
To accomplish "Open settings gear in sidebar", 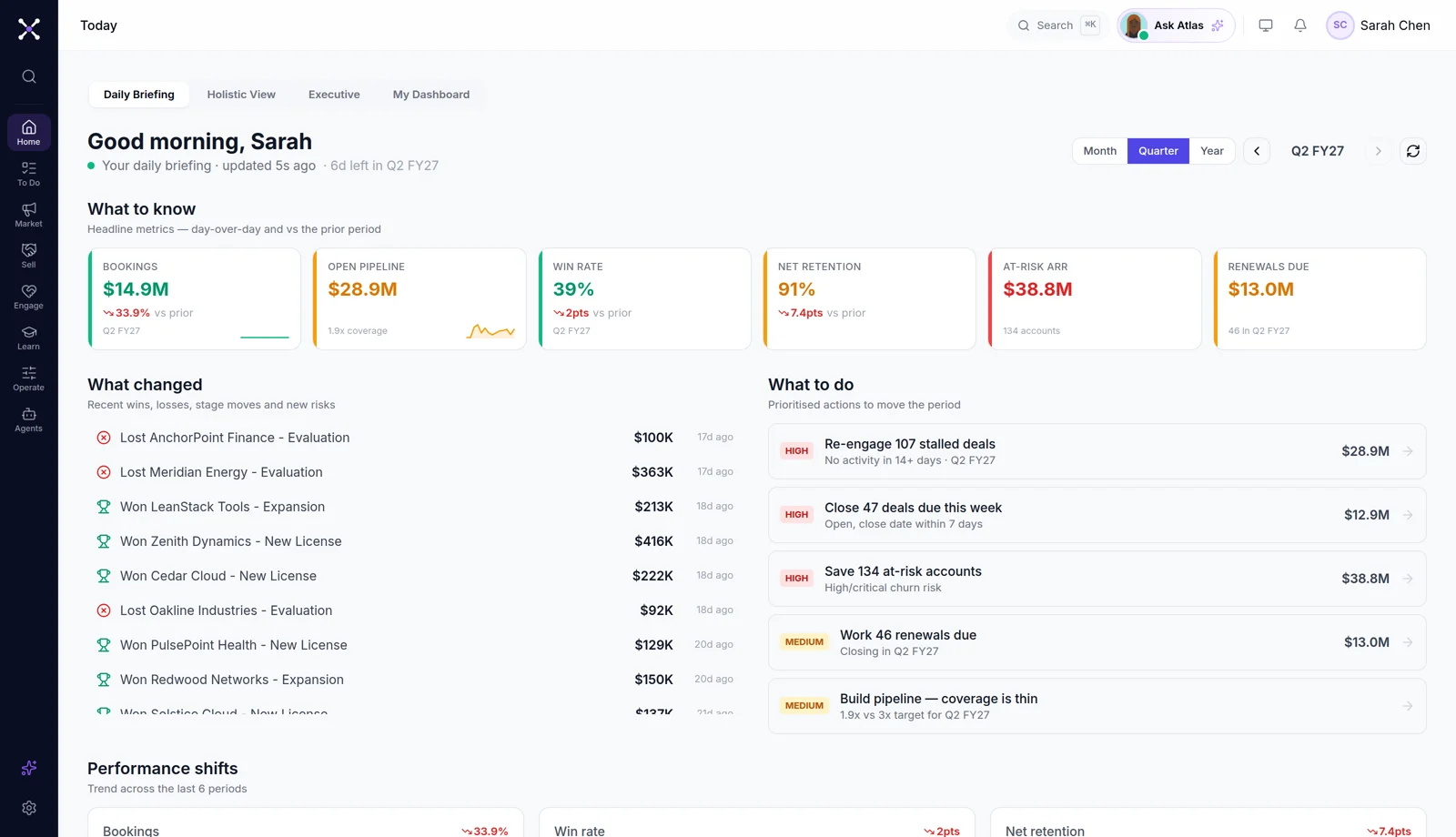I will point(29,808).
